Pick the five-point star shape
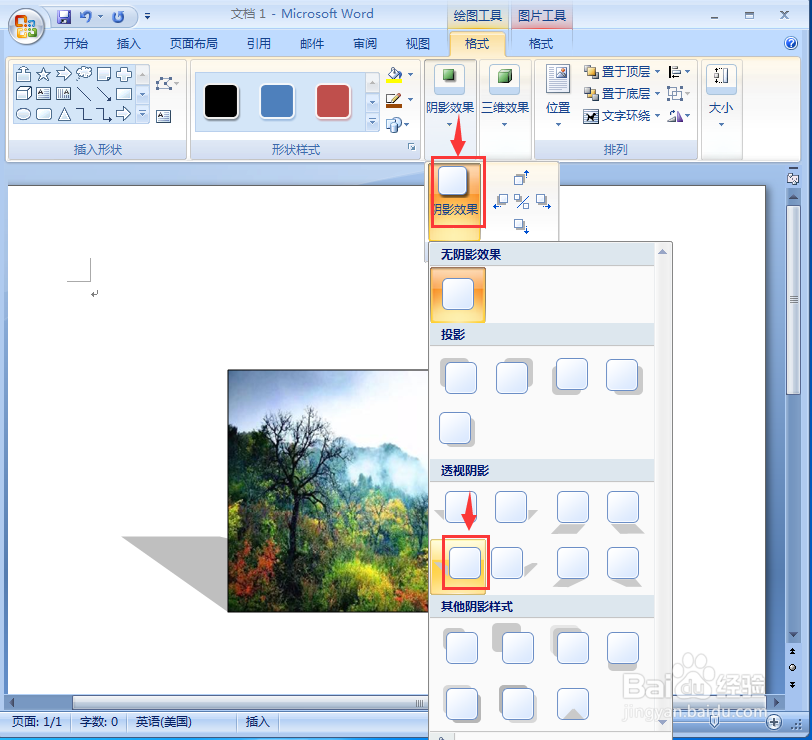The height and width of the screenshot is (740, 812). click(44, 74)
